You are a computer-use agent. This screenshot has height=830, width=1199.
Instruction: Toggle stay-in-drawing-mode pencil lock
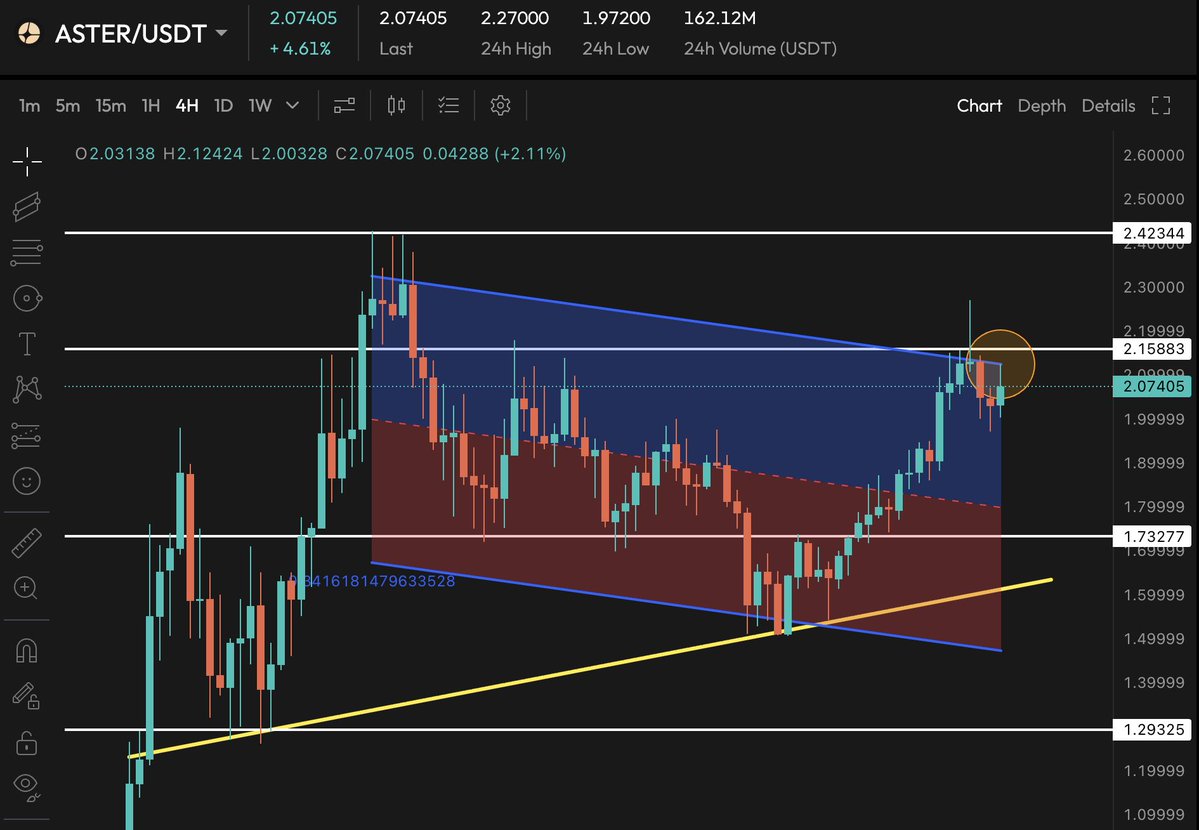point(27,695)
